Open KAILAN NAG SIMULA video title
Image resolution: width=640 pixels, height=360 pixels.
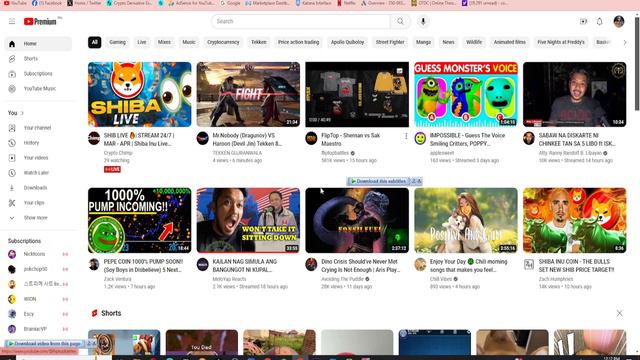coord(244,265)
